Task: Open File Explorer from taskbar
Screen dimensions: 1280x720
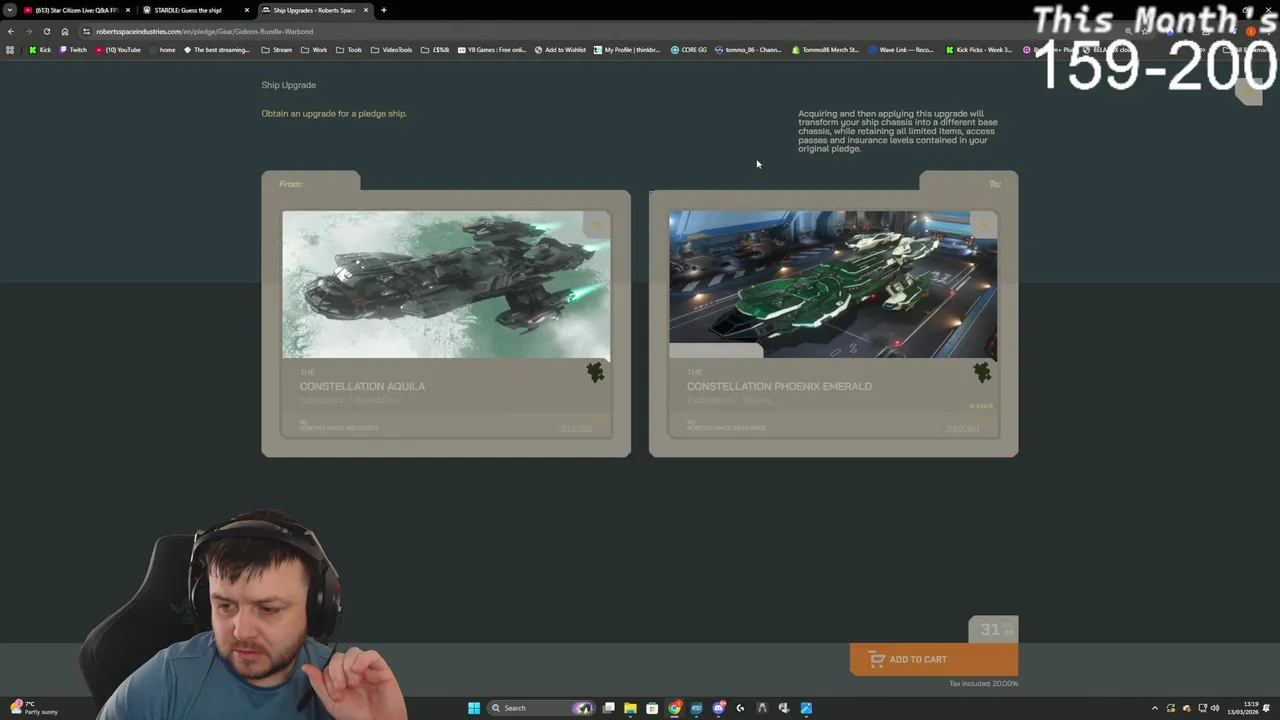Action: [x=630, y=708]
